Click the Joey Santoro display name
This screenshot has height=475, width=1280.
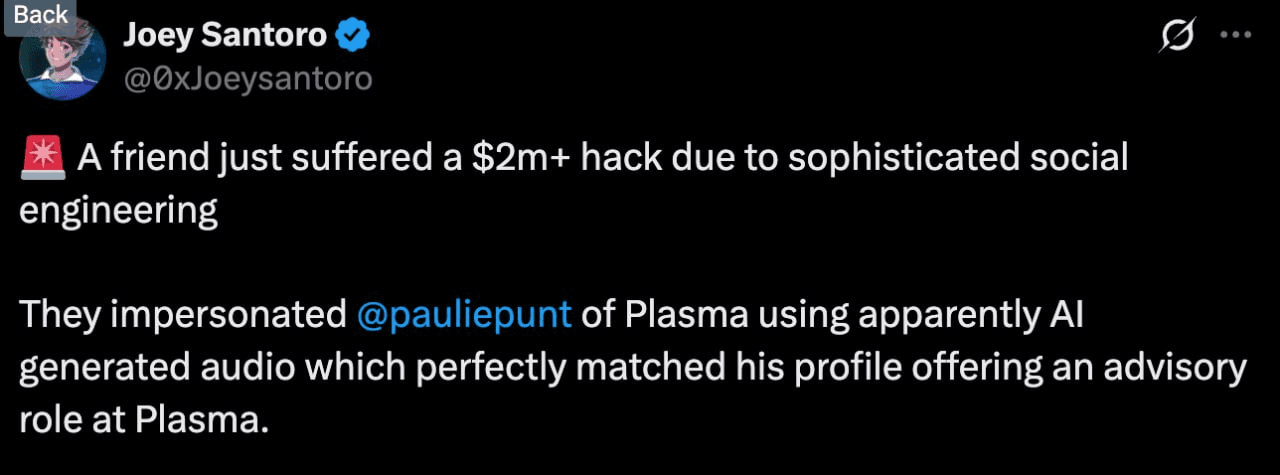225,36
